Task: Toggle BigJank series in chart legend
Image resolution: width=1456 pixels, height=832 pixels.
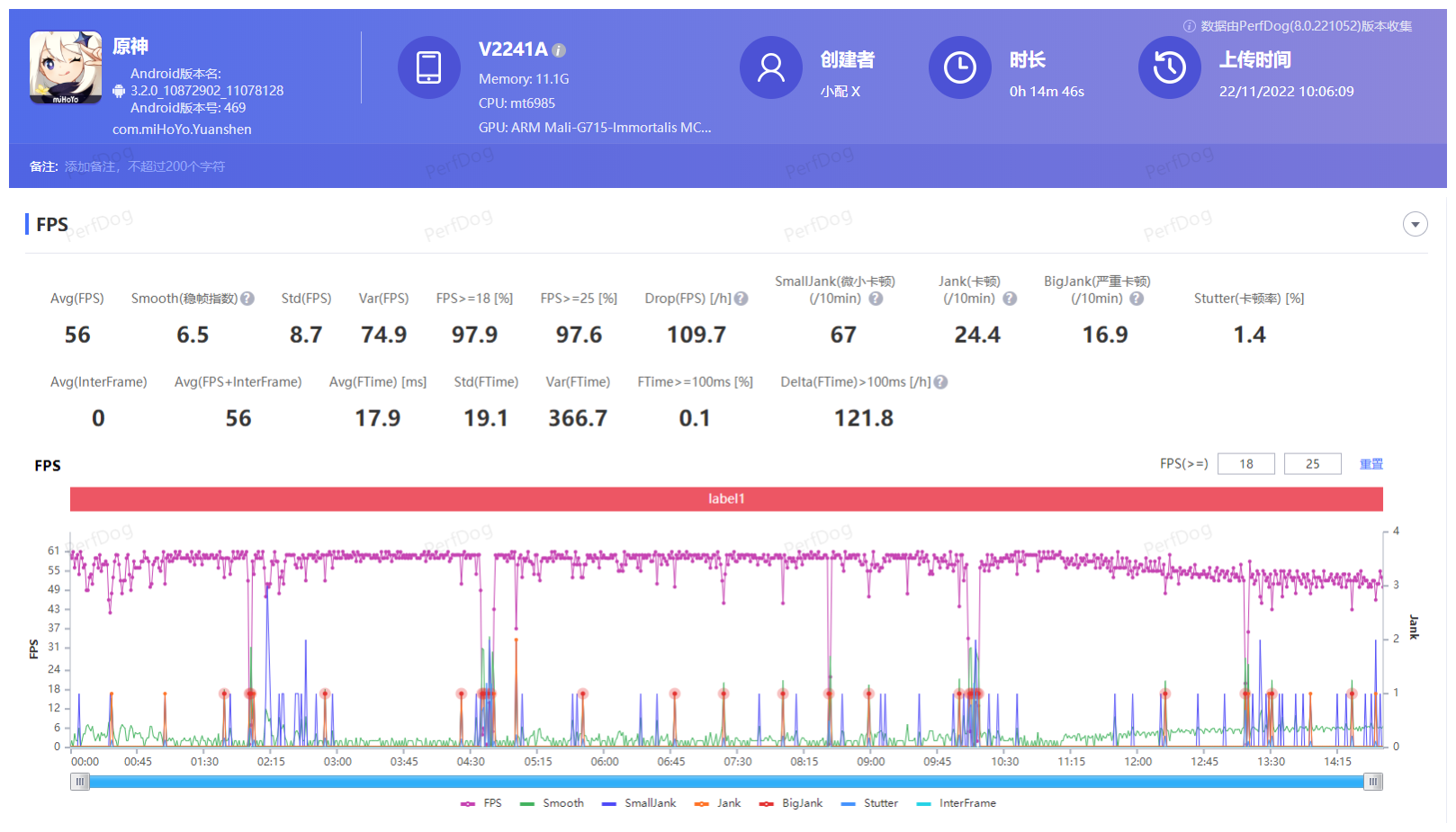Action: point(790,803)
